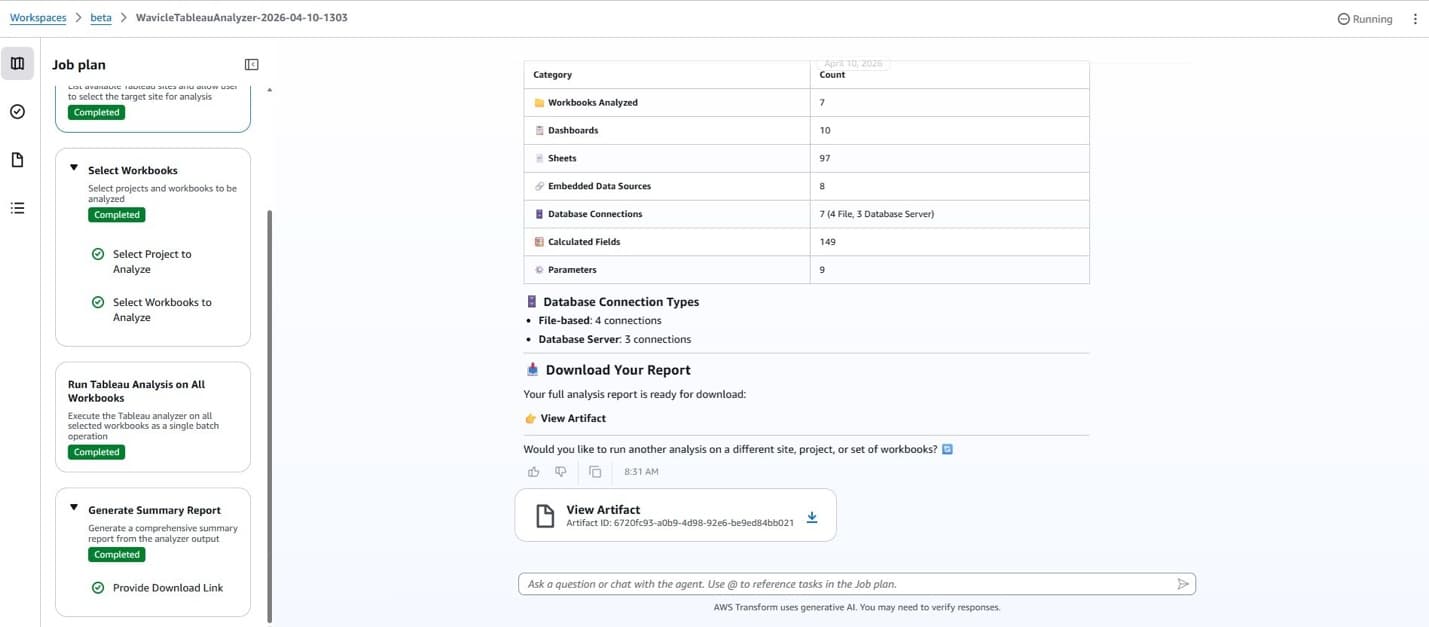Click the Sheets count 97
The height and width of the screenshot is (627, 1429).
[x=825, y=158]
